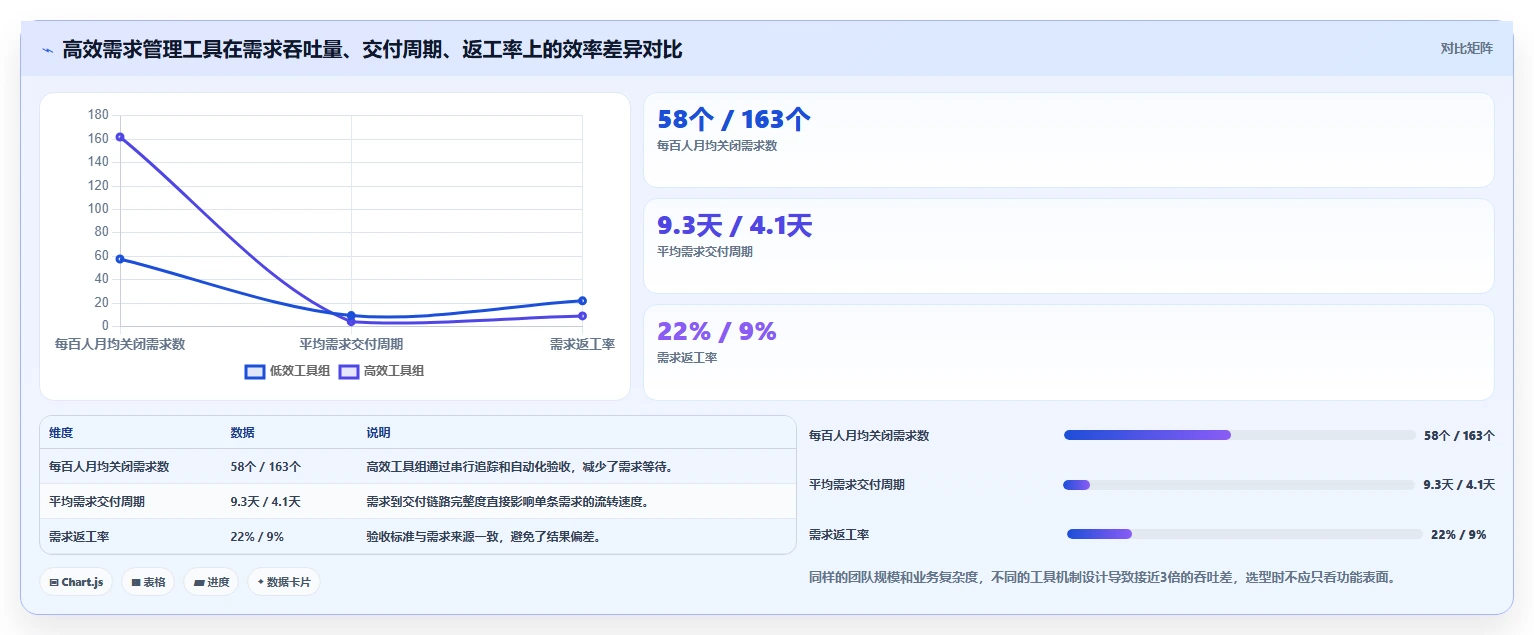Open the 58个 / 163个 data card

coord(1068,140)
